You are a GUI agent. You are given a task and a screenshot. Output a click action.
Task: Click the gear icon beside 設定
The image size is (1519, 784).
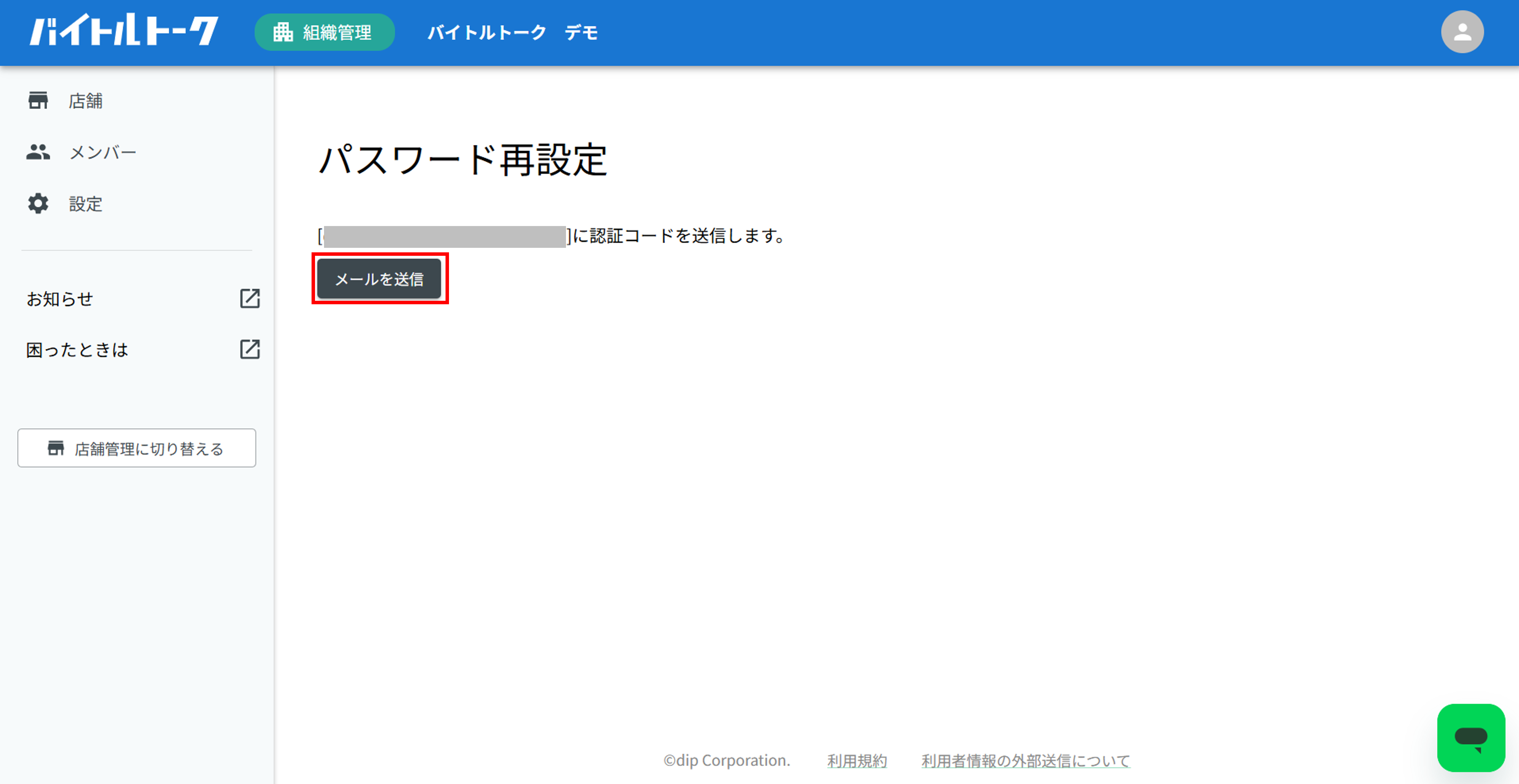[x=38, y=204]
